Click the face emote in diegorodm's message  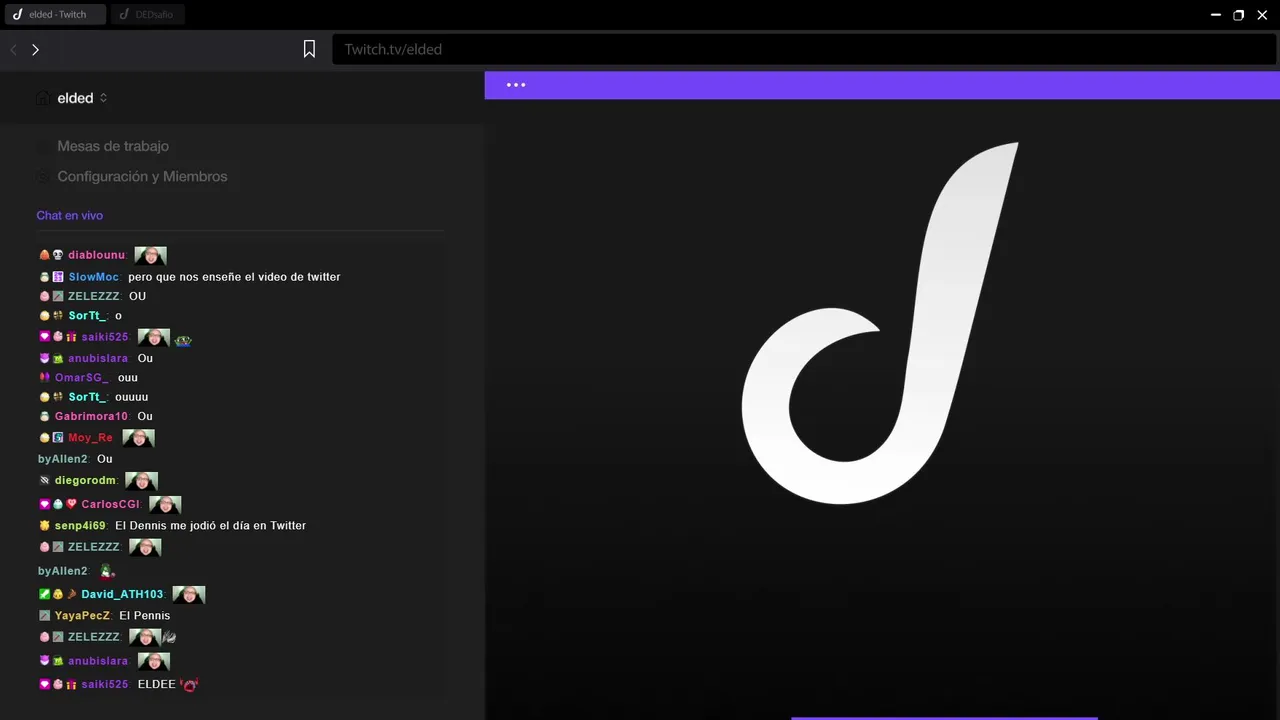coord(142,481)
